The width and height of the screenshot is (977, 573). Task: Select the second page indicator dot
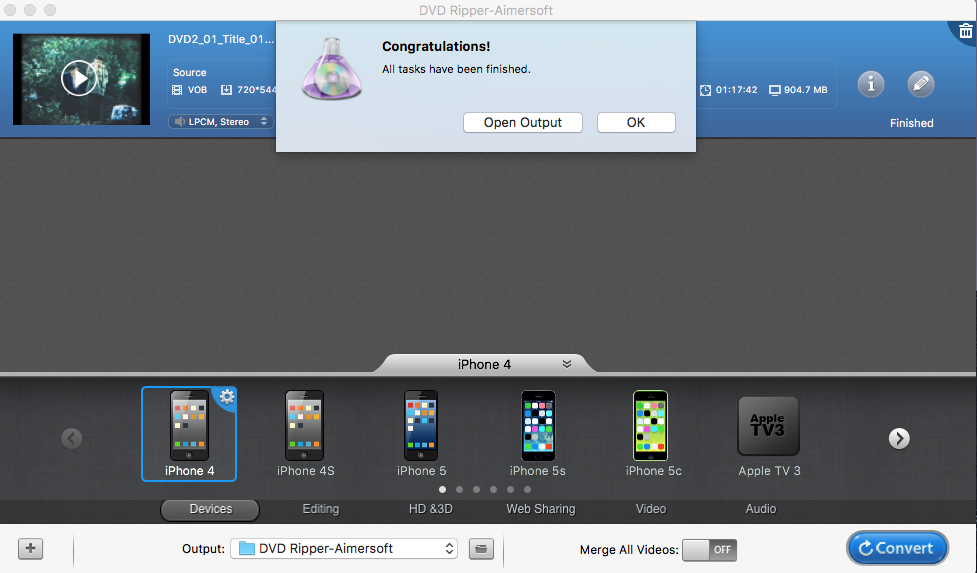click(459, 490)
